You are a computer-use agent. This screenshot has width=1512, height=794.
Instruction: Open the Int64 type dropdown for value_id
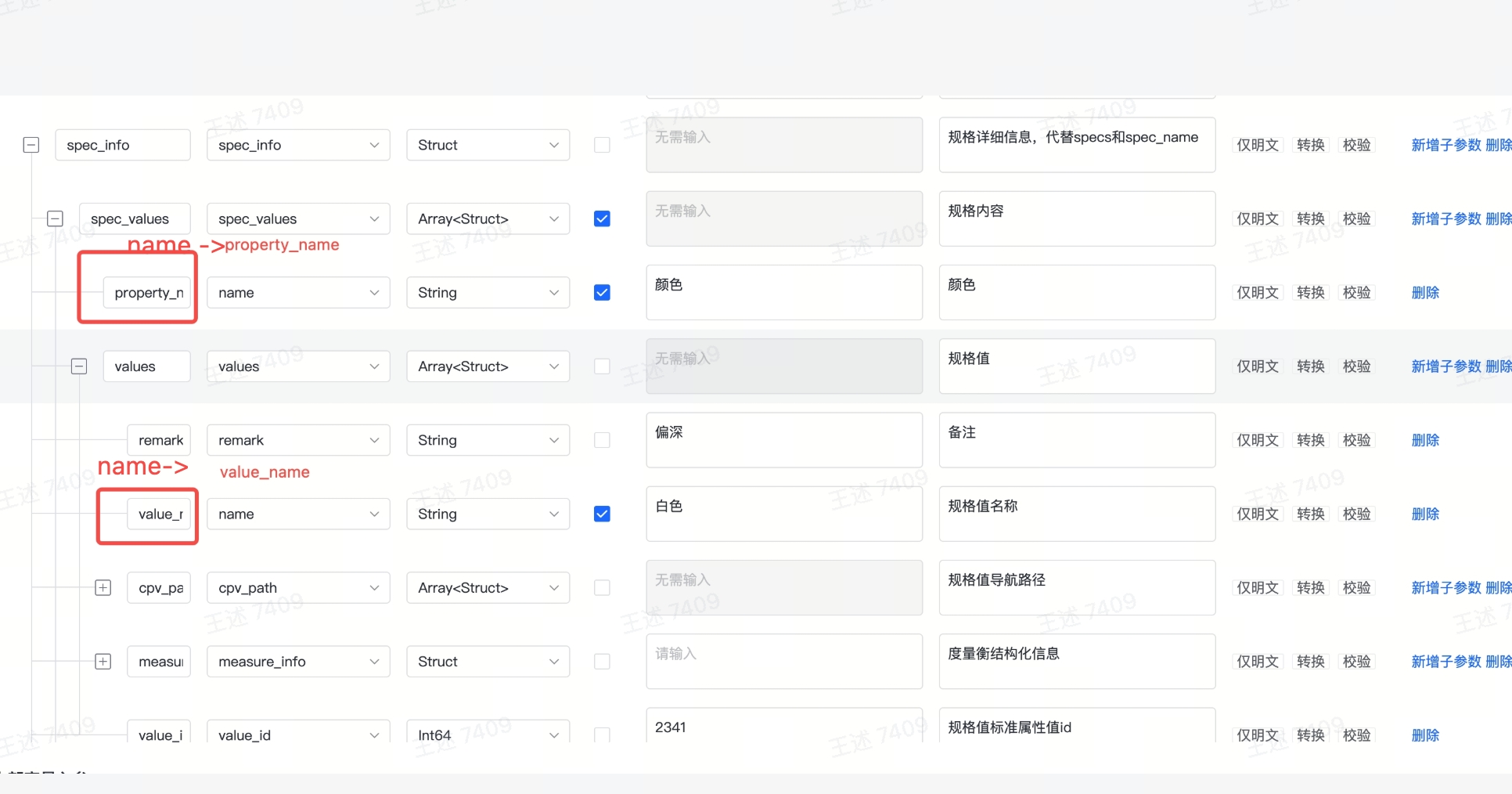488,734
